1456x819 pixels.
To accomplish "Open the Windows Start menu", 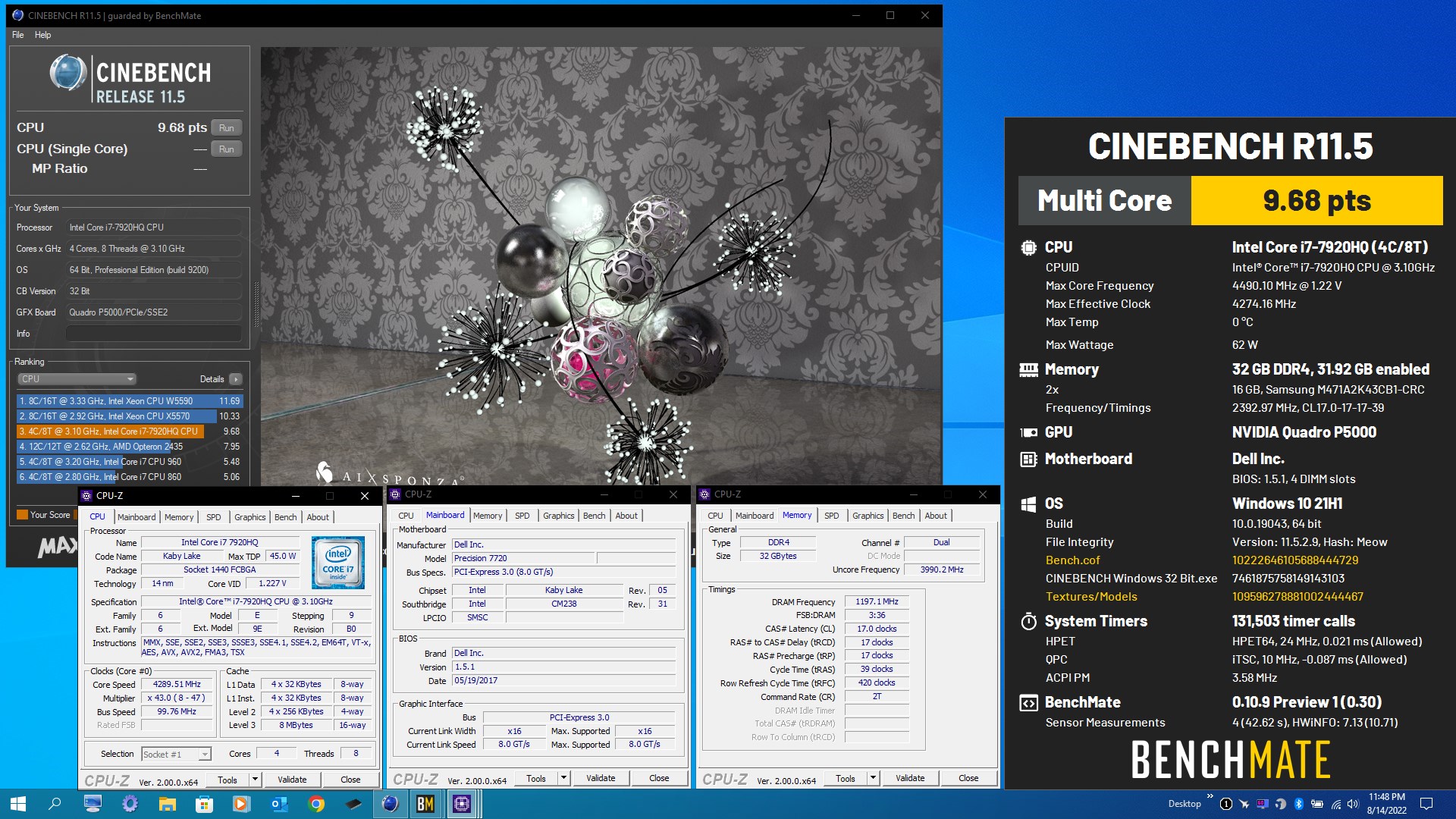I will pos(18,804).
